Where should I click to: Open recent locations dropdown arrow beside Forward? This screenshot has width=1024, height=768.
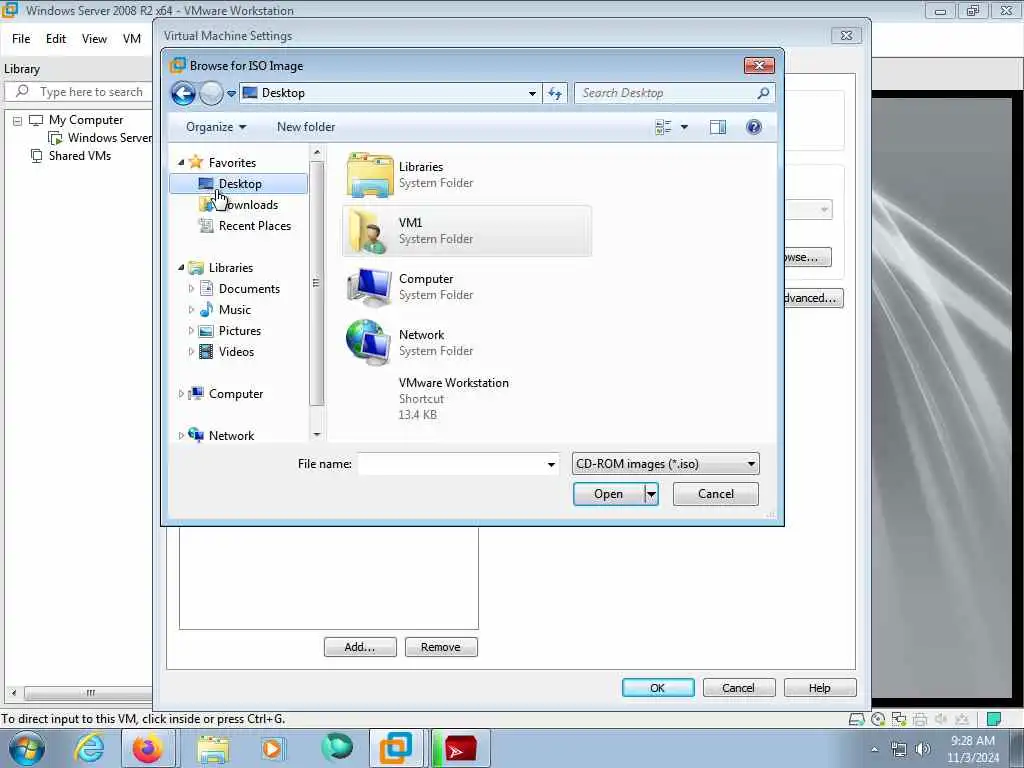coord(231,93)
